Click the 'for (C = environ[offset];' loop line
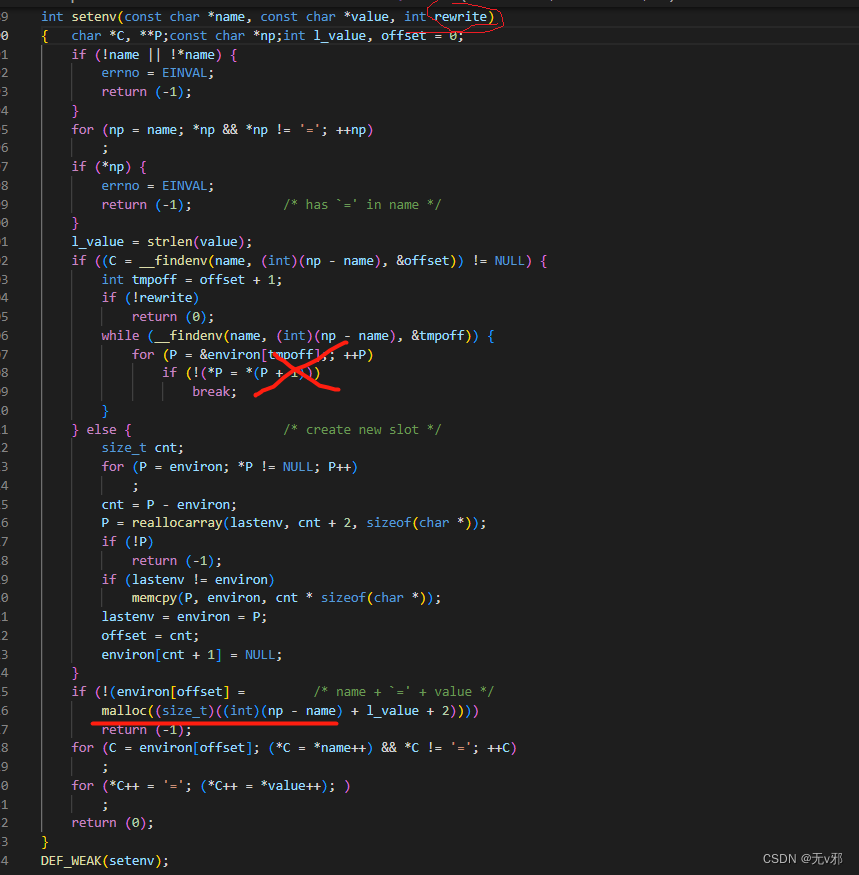Screen dimensions: 859x875 (x=294, y=748)
